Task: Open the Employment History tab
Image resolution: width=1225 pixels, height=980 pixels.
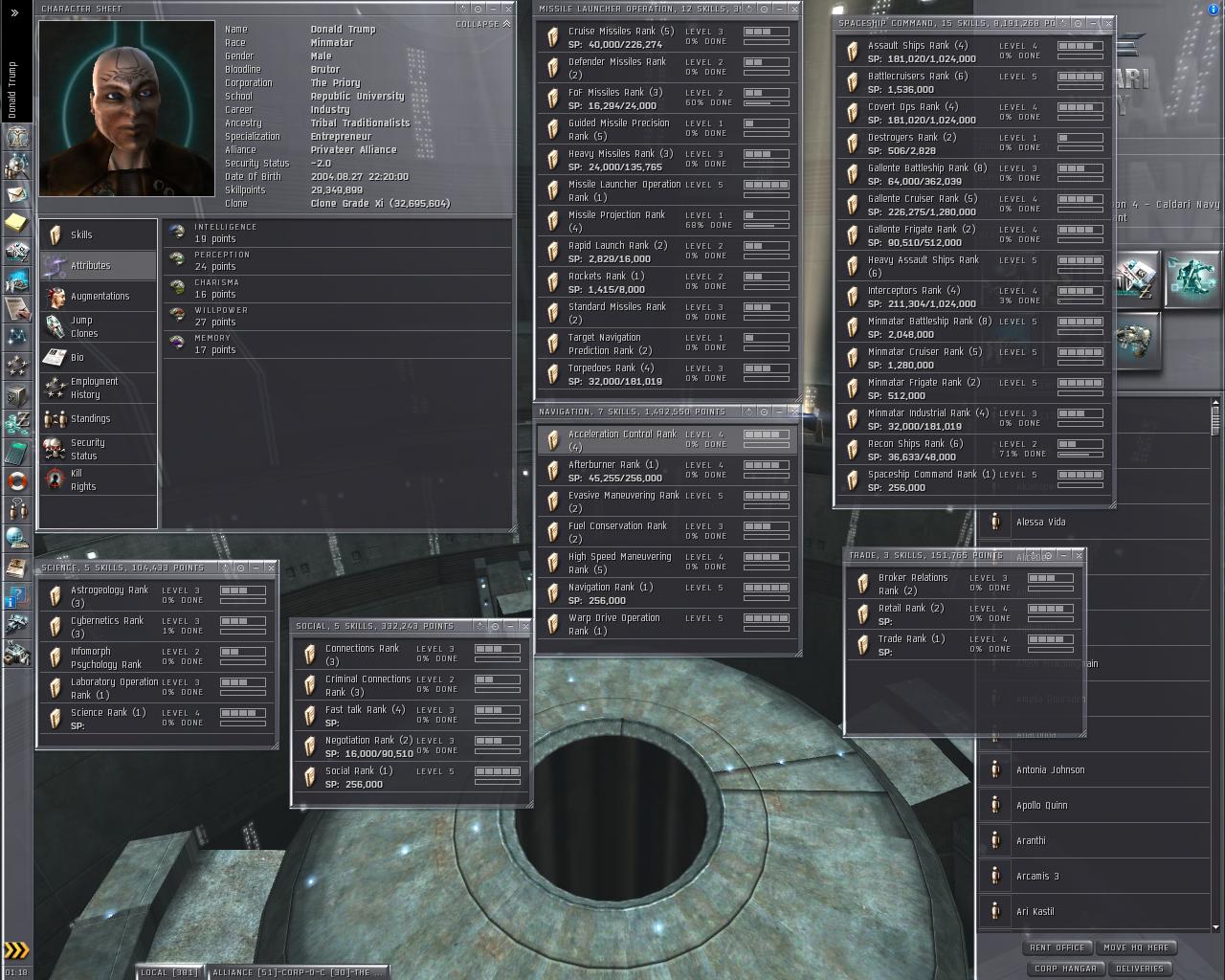Action: click(x=98, y=388)
